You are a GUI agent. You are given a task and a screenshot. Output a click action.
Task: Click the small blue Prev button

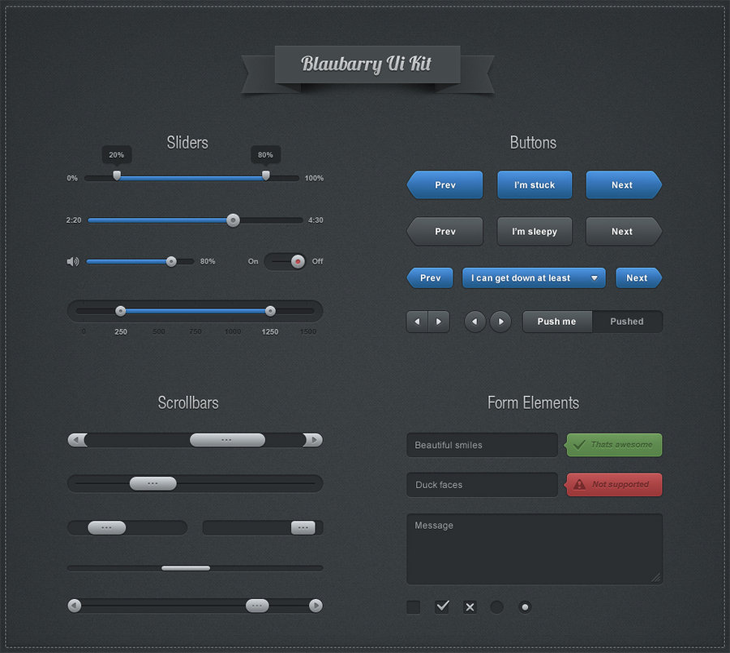point(430,278)
